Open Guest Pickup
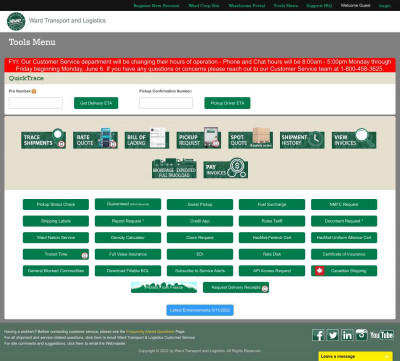Screen dimensions: 400x361 [x=200, y=204]
